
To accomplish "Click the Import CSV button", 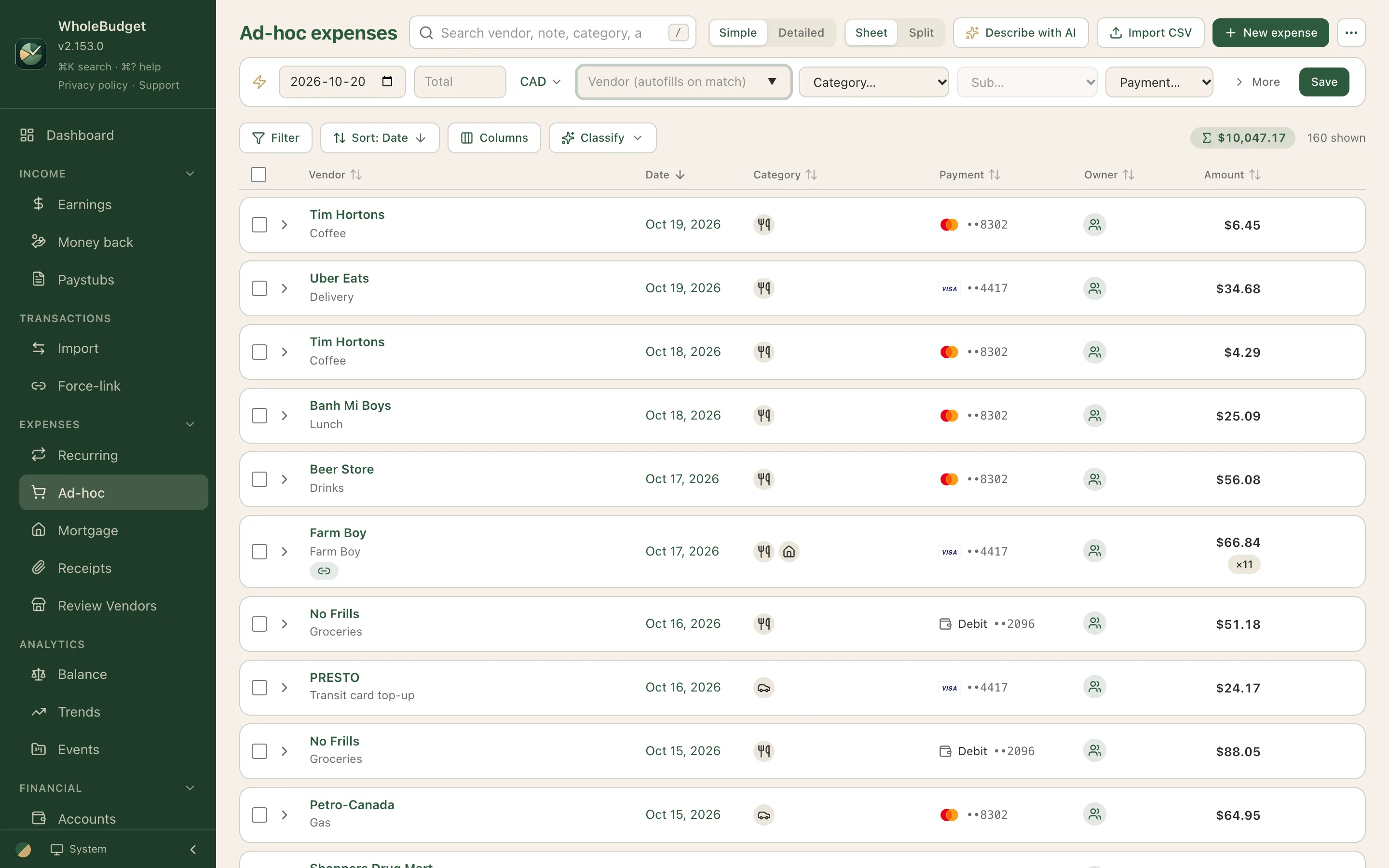I will pyautogui.click(x=1150, y=33).
